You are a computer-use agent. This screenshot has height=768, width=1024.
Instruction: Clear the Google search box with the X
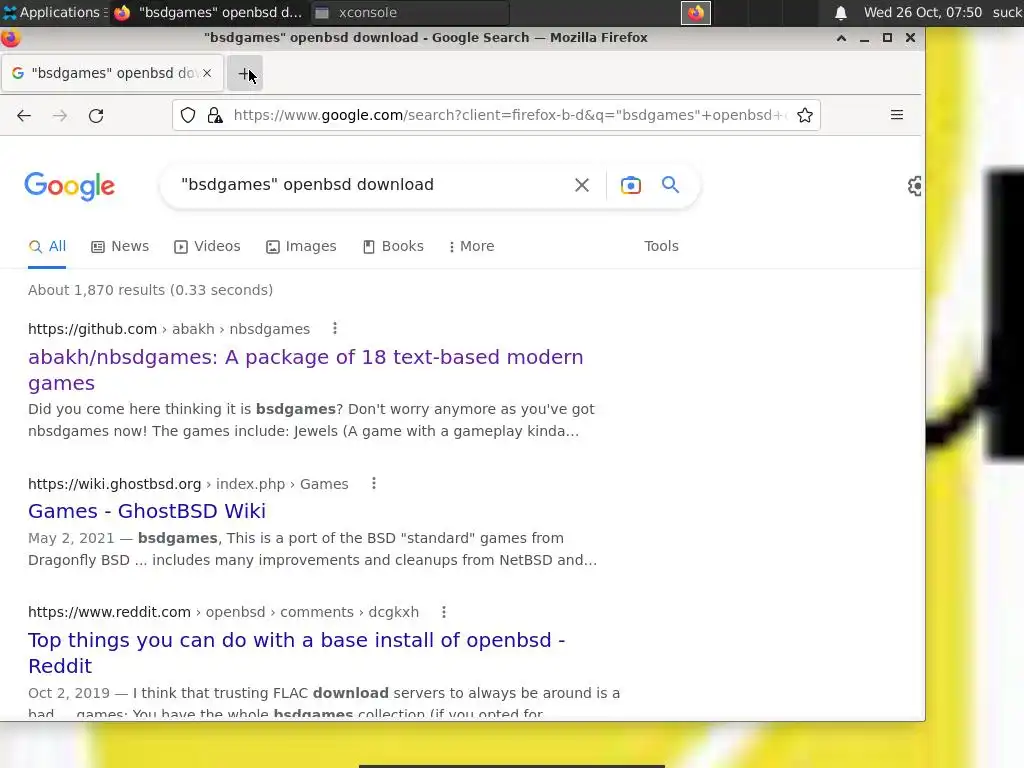click(582, 185)
